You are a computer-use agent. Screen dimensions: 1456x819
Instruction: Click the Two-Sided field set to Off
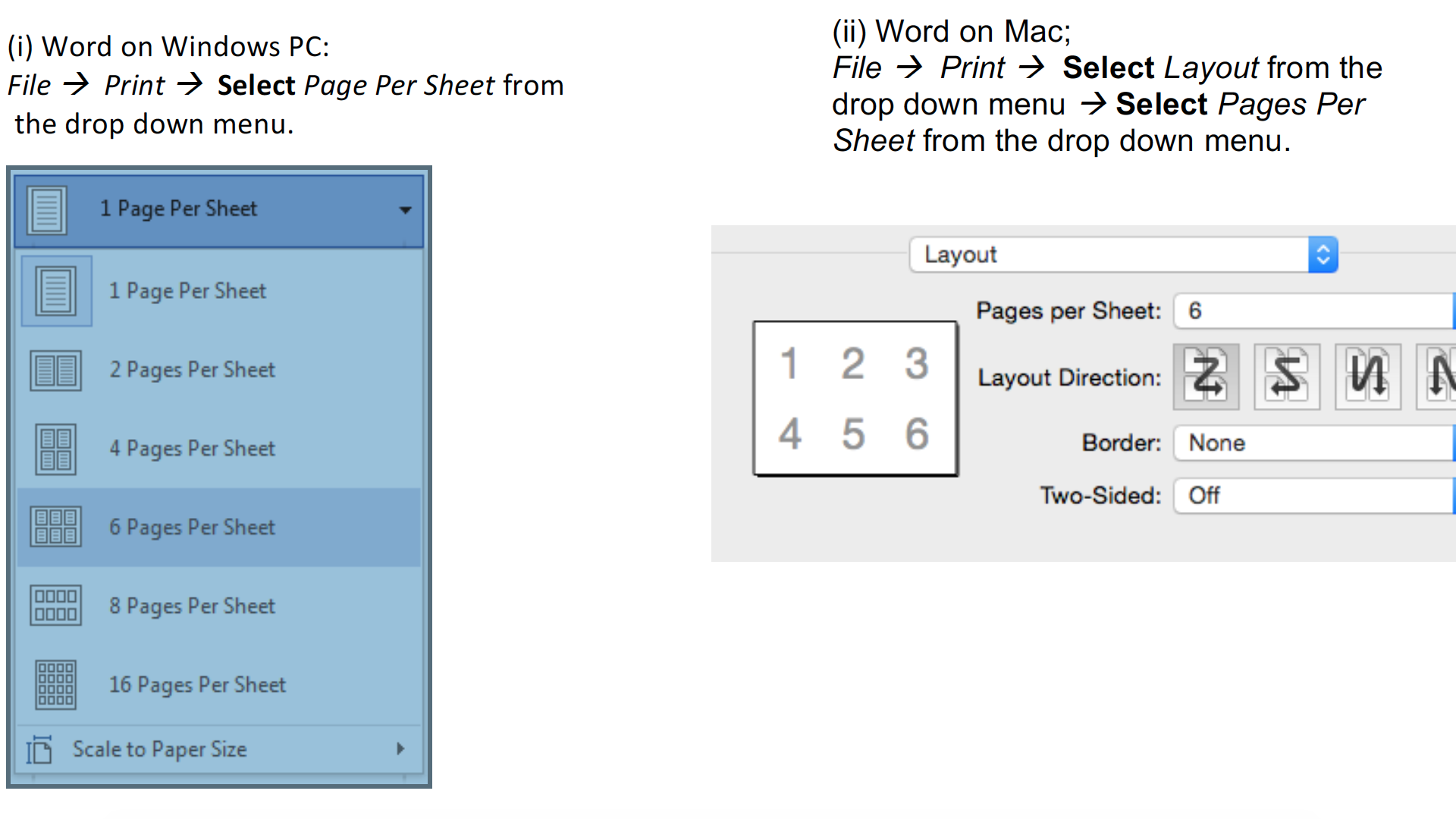[x=1313, y=495]
